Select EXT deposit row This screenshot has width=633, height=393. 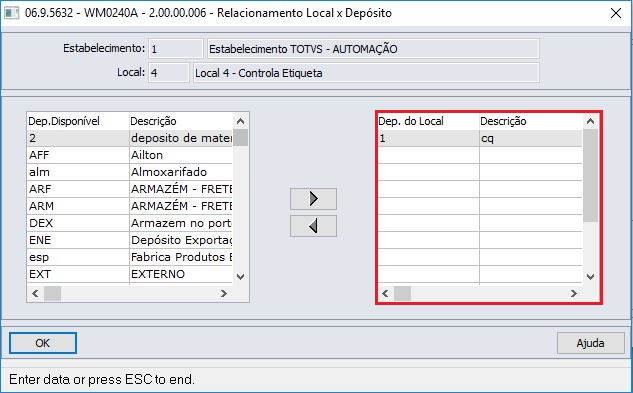point(130,274)
